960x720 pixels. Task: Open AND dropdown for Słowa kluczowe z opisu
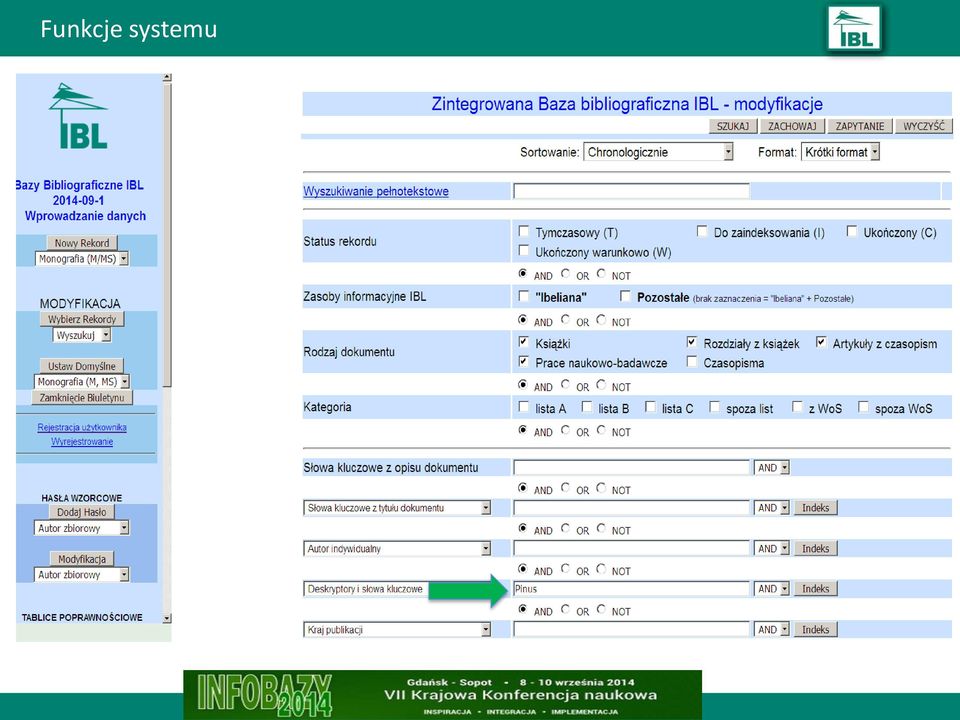[771, 468]
